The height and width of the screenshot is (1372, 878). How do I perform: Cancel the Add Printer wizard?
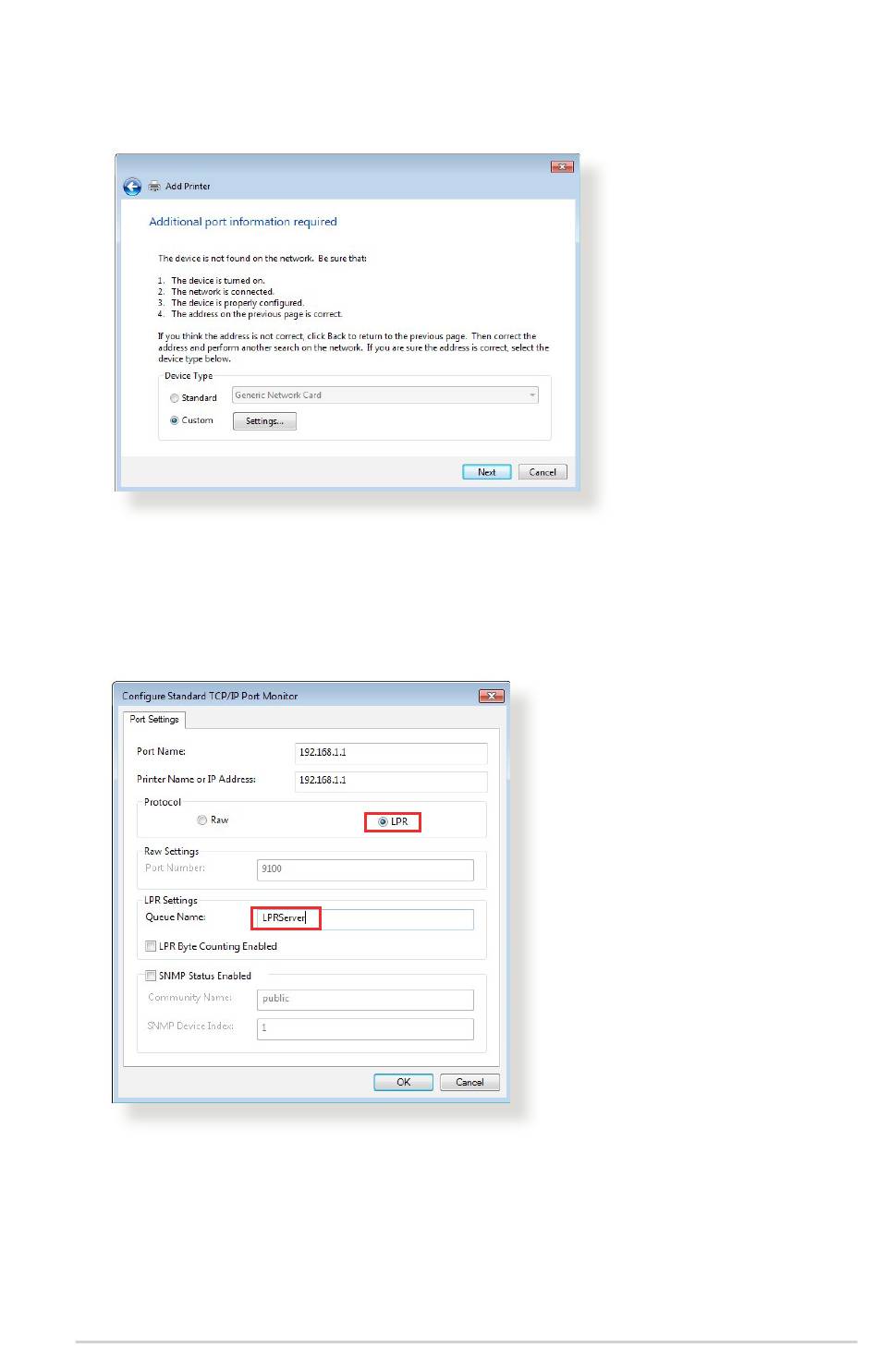coord(543,472)
